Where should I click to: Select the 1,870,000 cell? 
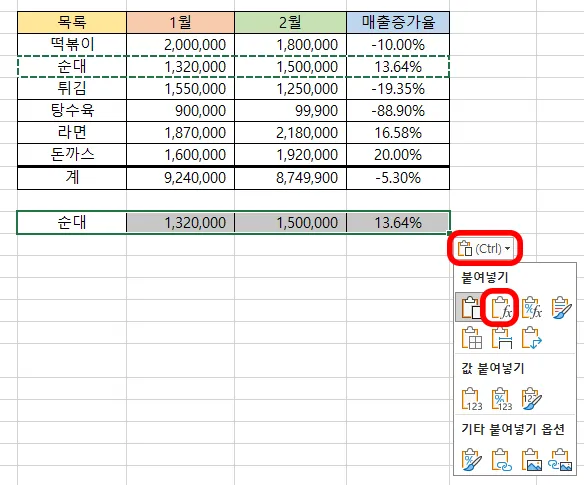click(181, 133)
